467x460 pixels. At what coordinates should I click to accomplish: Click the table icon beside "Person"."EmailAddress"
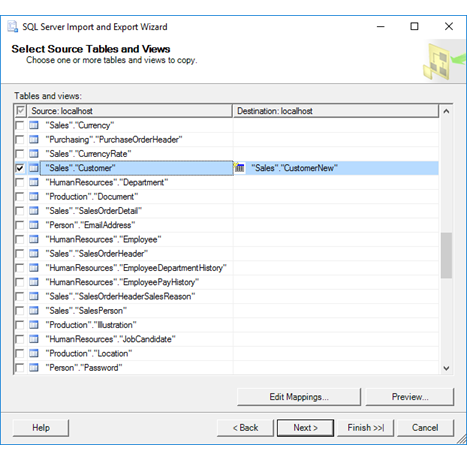point(34,225)
